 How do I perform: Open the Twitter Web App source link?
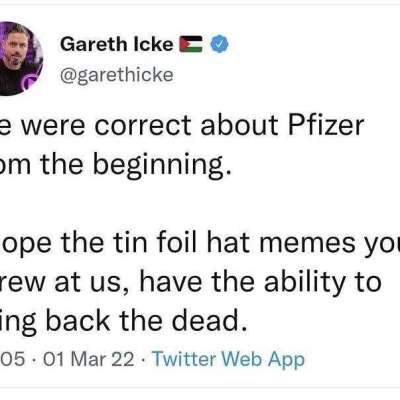pos(228,360)
